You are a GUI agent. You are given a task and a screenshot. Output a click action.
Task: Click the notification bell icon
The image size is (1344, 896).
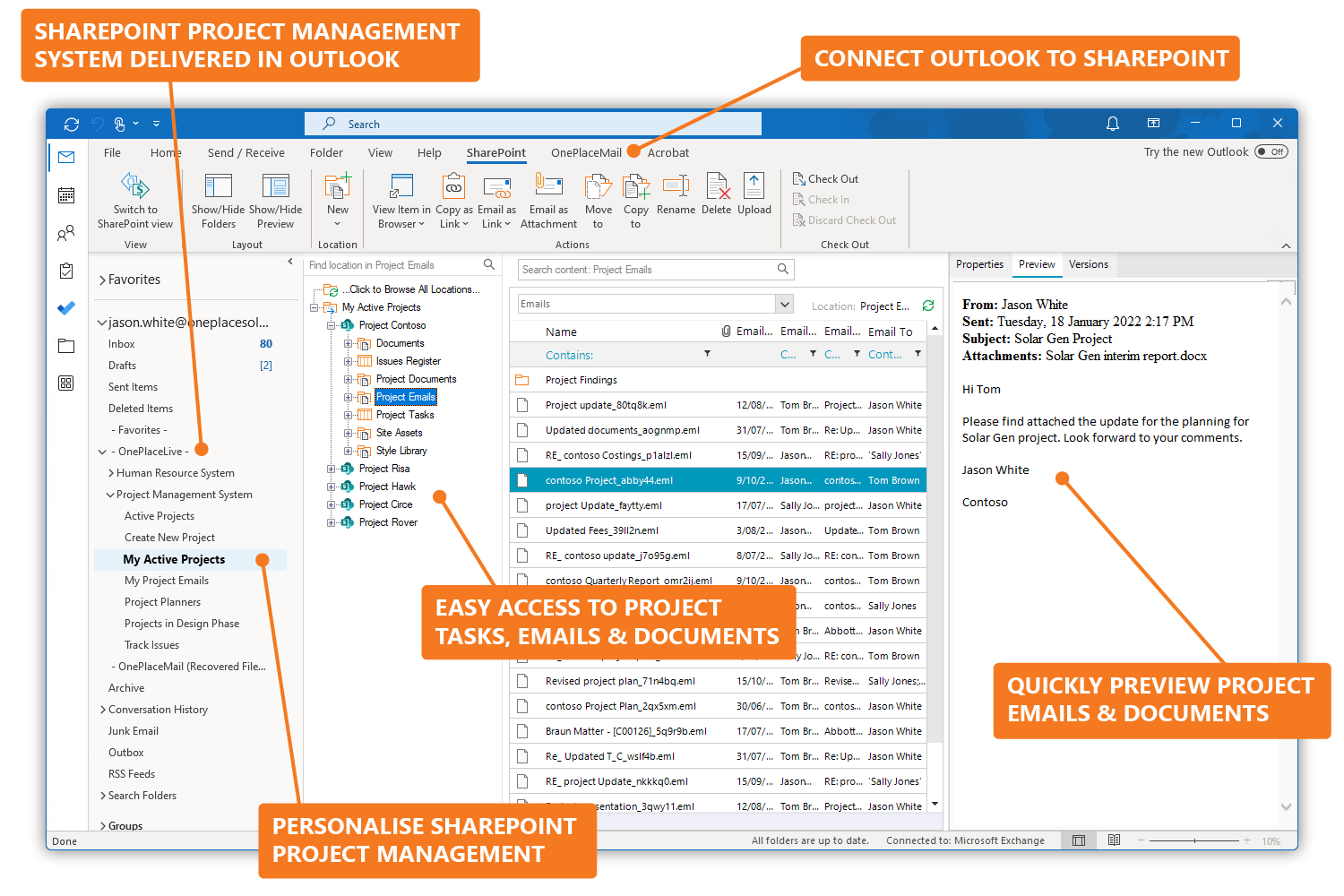[1113, 124]
